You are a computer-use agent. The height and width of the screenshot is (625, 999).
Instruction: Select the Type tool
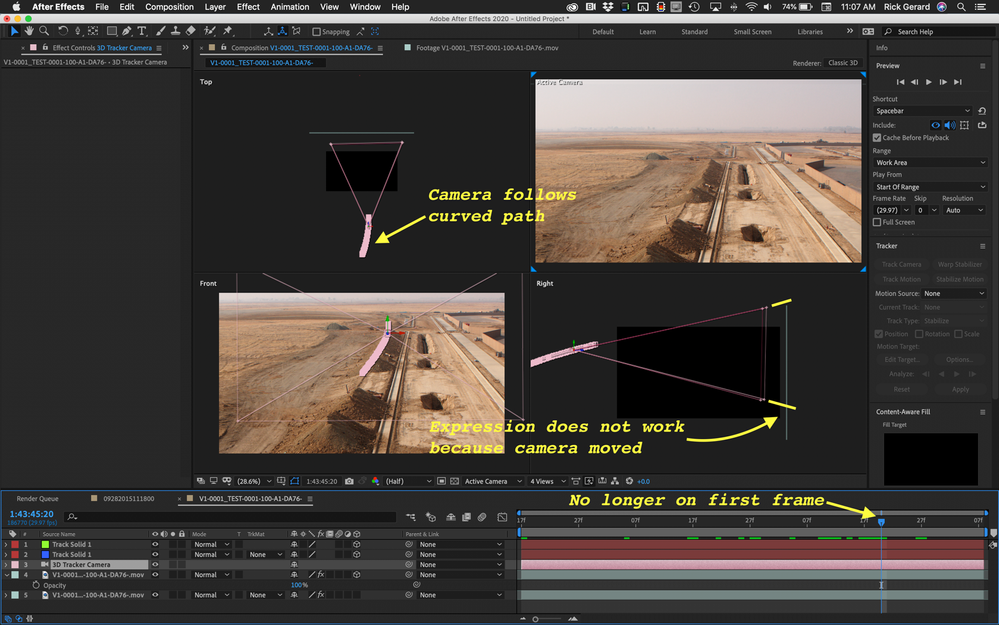[141, 31]
